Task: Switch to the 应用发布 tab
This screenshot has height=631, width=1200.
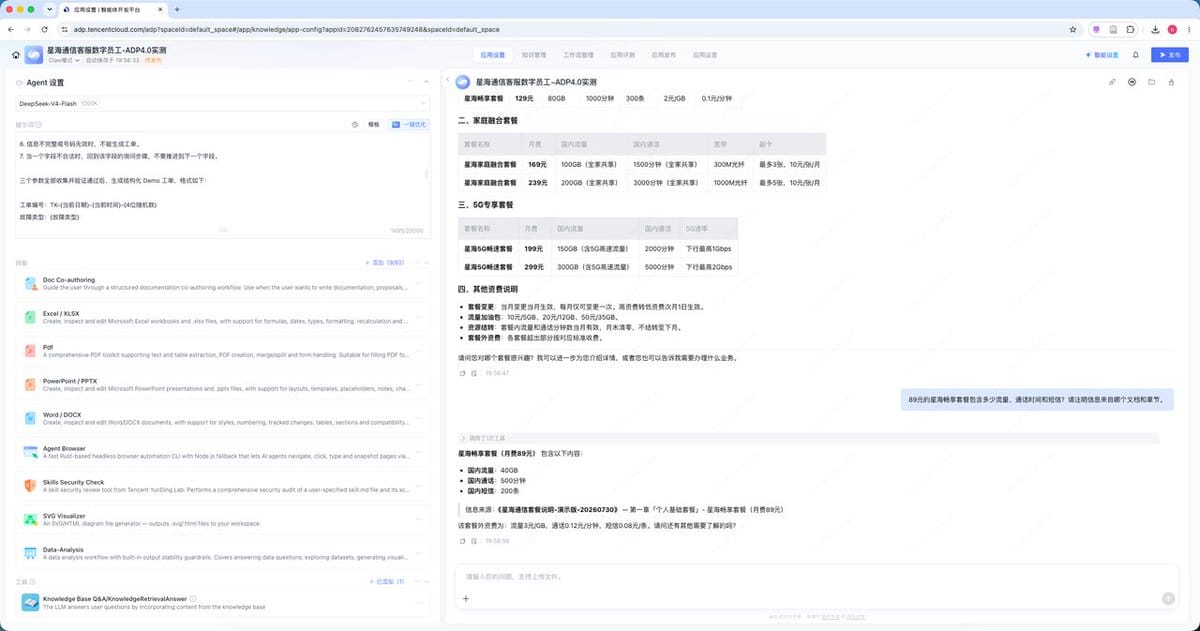Action: [x=664, y=55]
